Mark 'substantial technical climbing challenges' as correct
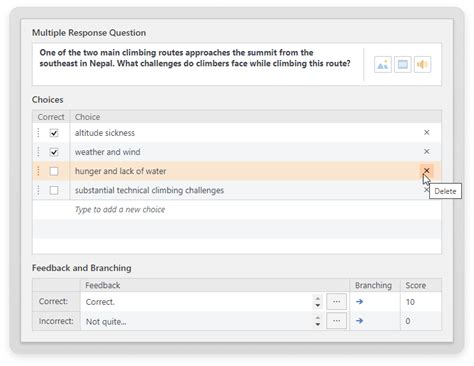Viewport: 474px width, 366px height. point(54,190)
